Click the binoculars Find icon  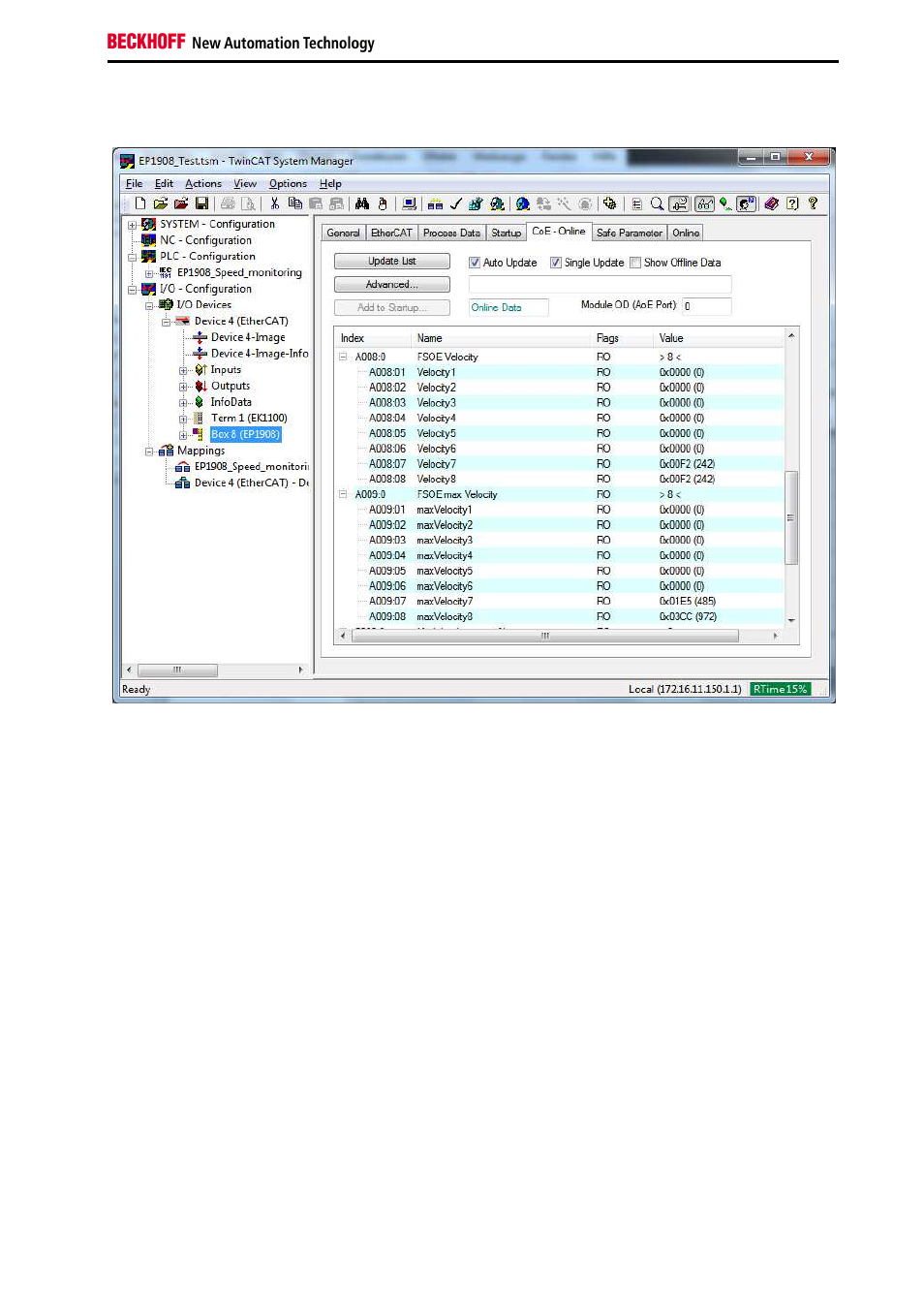click(x=362, y=203)
